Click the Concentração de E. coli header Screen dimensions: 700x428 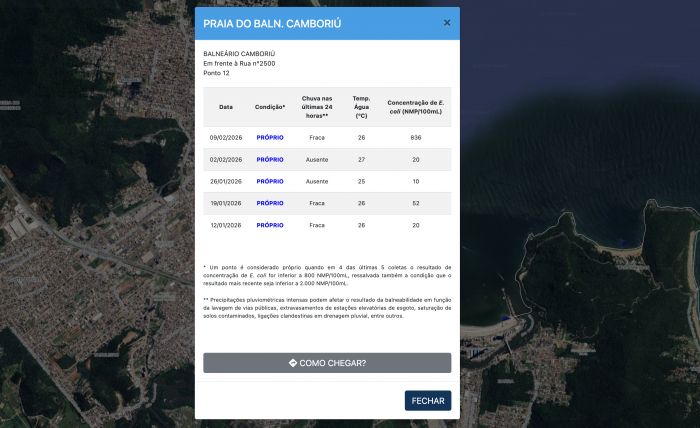coord(416,106)
